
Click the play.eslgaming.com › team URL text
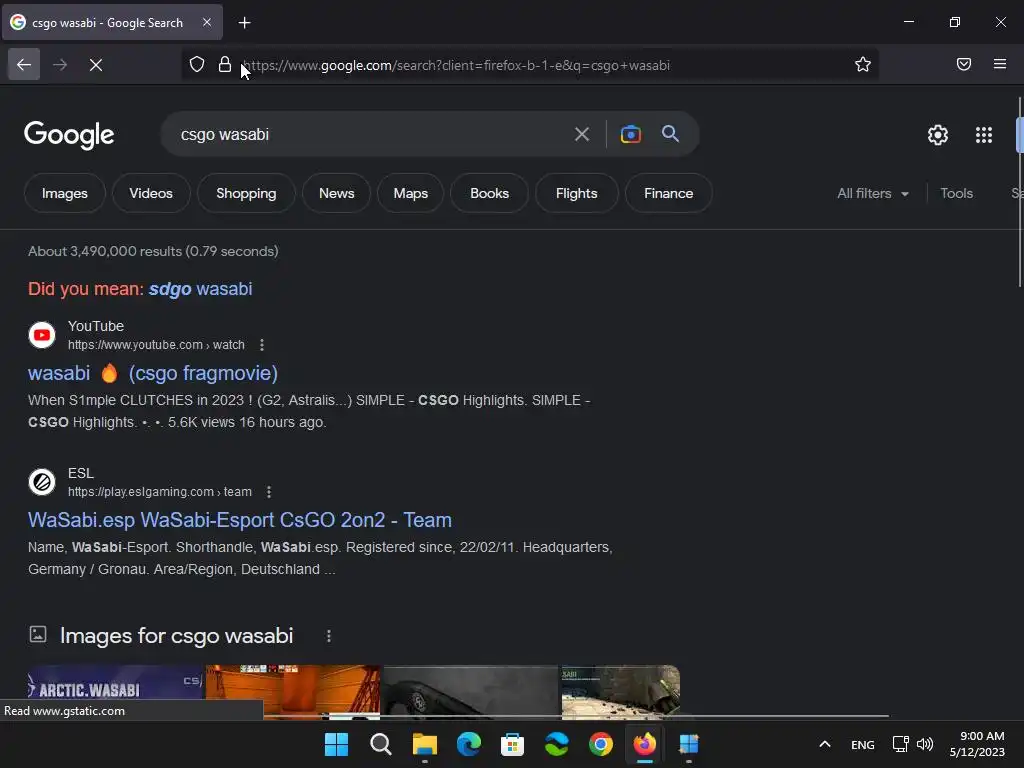(x=160, y=492)
